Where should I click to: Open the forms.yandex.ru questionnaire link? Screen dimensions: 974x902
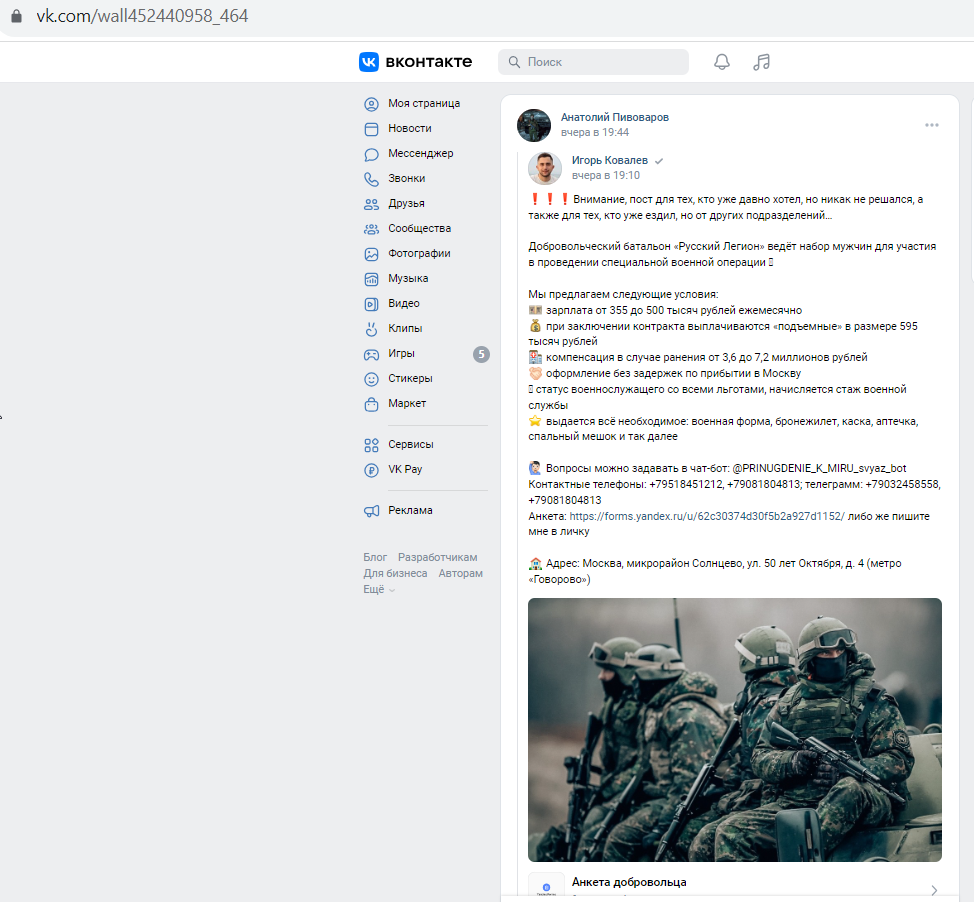(x=707, y=516)
